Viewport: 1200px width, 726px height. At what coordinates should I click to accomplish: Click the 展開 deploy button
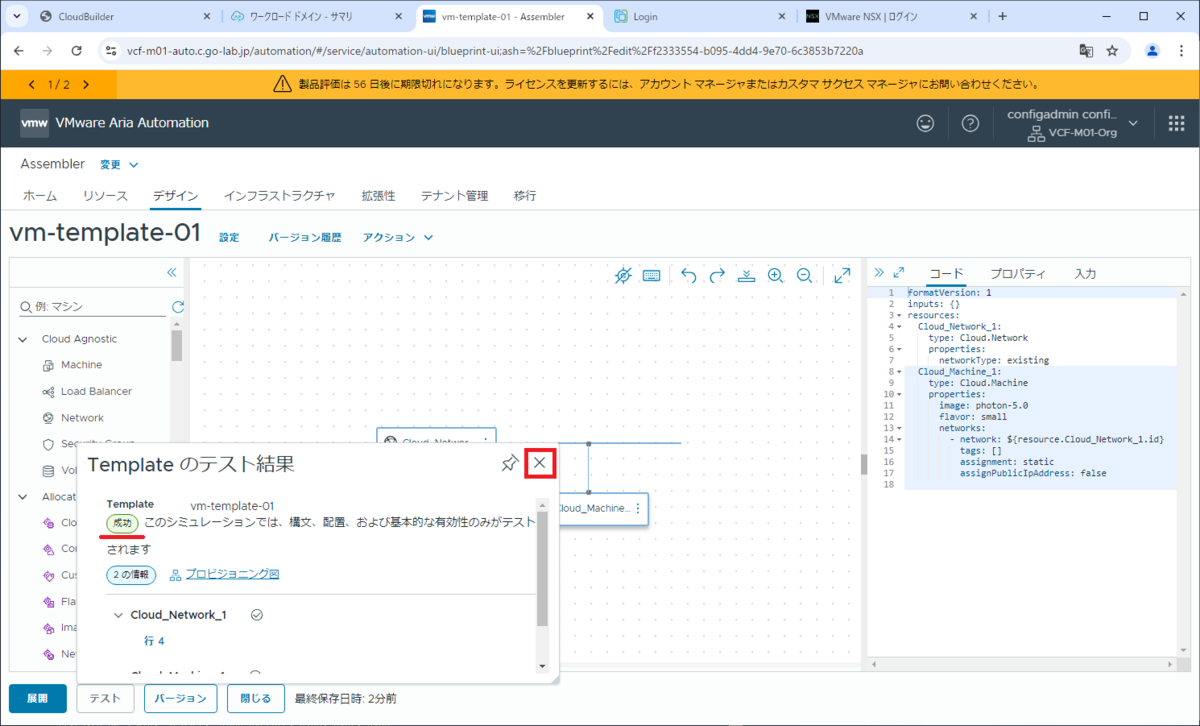[38, 698]
